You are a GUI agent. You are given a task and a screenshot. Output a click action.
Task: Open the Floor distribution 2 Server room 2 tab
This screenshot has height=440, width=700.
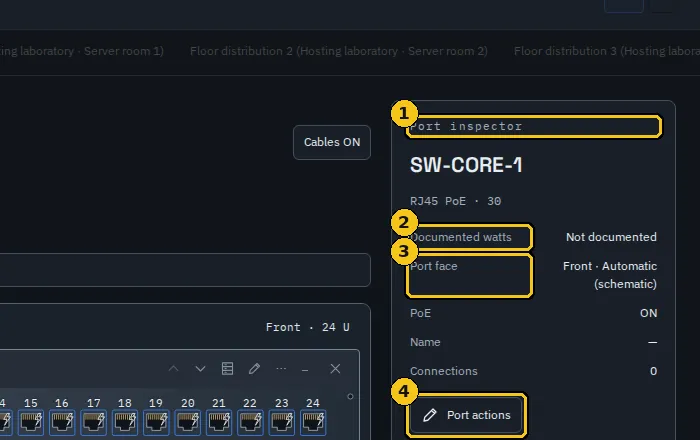pyautogui.click(x=338, y=51)
